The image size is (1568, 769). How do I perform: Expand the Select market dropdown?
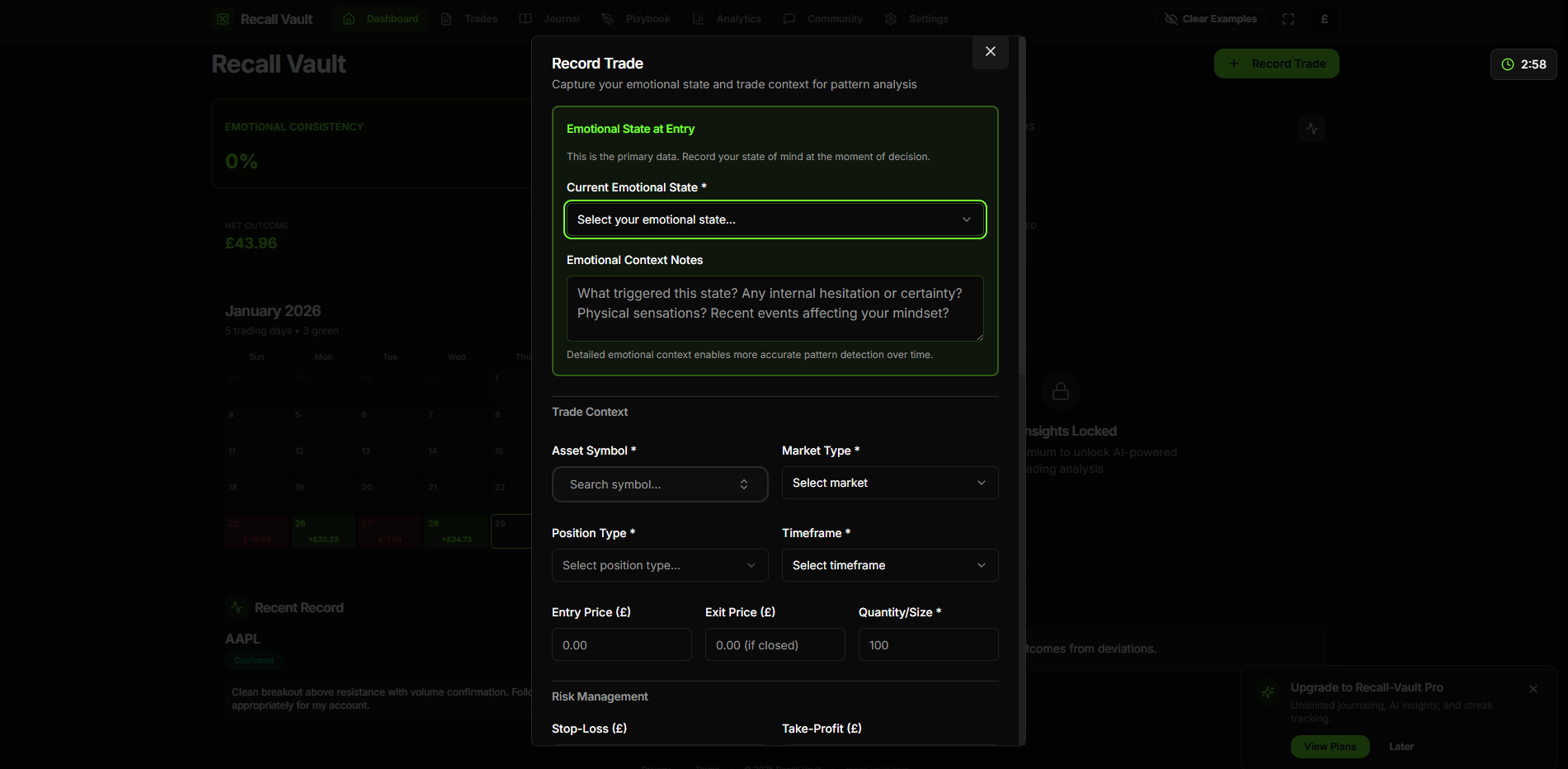coord(889,483)
